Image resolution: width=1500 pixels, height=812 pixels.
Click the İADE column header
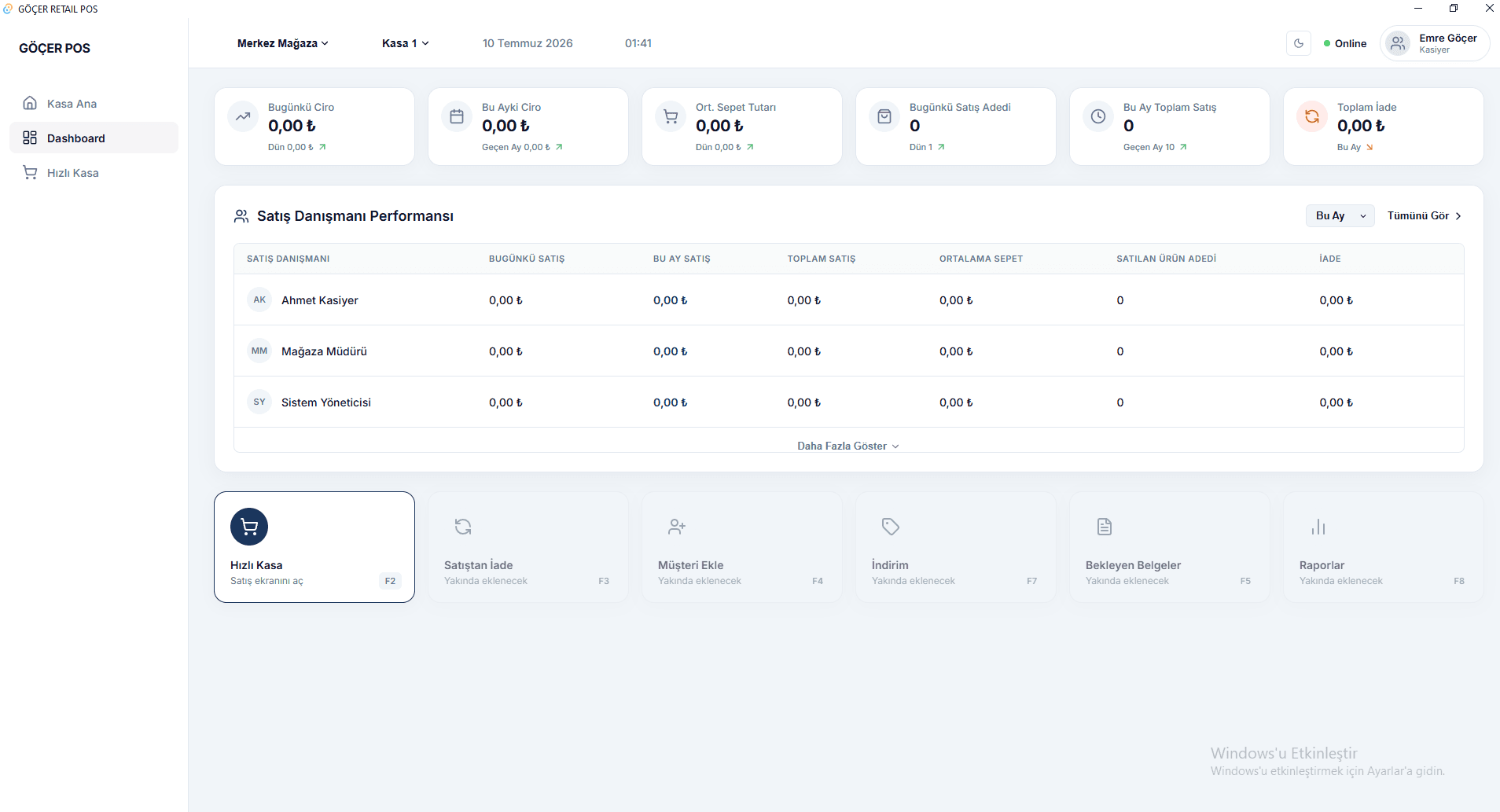1330,259
